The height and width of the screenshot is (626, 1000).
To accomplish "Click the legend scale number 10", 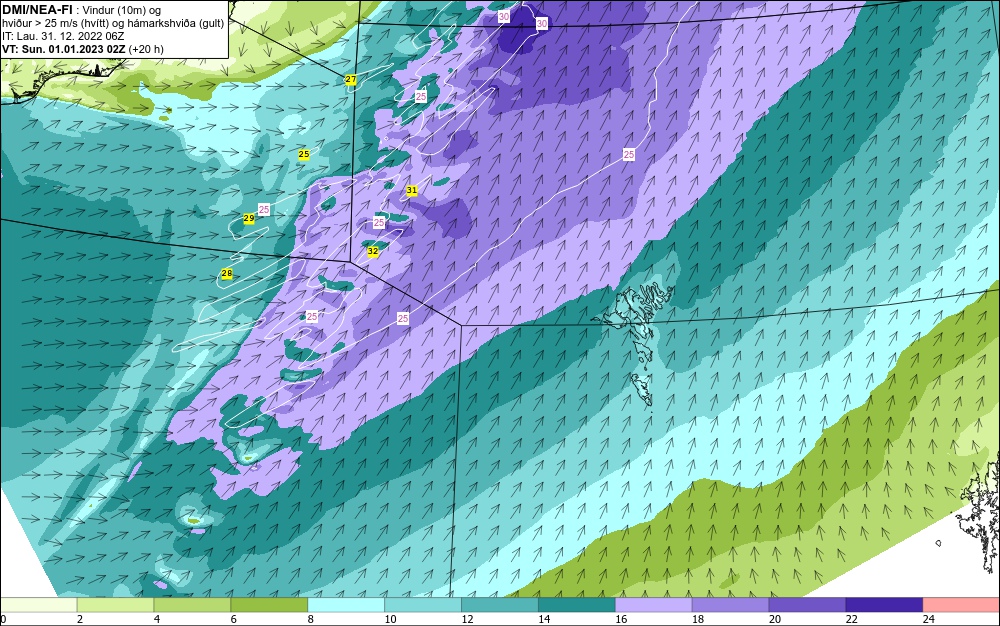I will 390,619.
